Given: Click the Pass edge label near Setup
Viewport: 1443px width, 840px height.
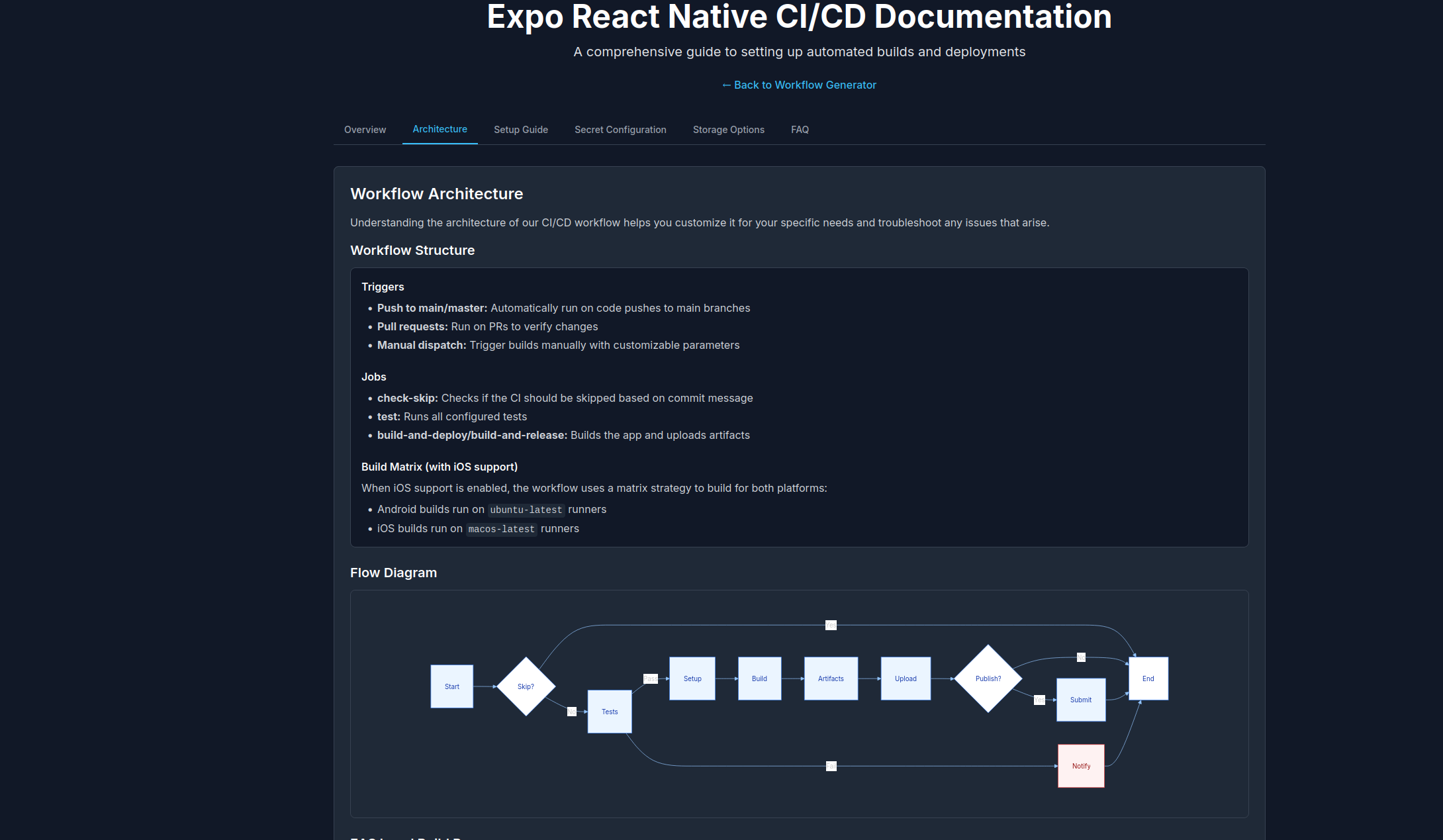Looking at the screenshot, I should [651, 678].
